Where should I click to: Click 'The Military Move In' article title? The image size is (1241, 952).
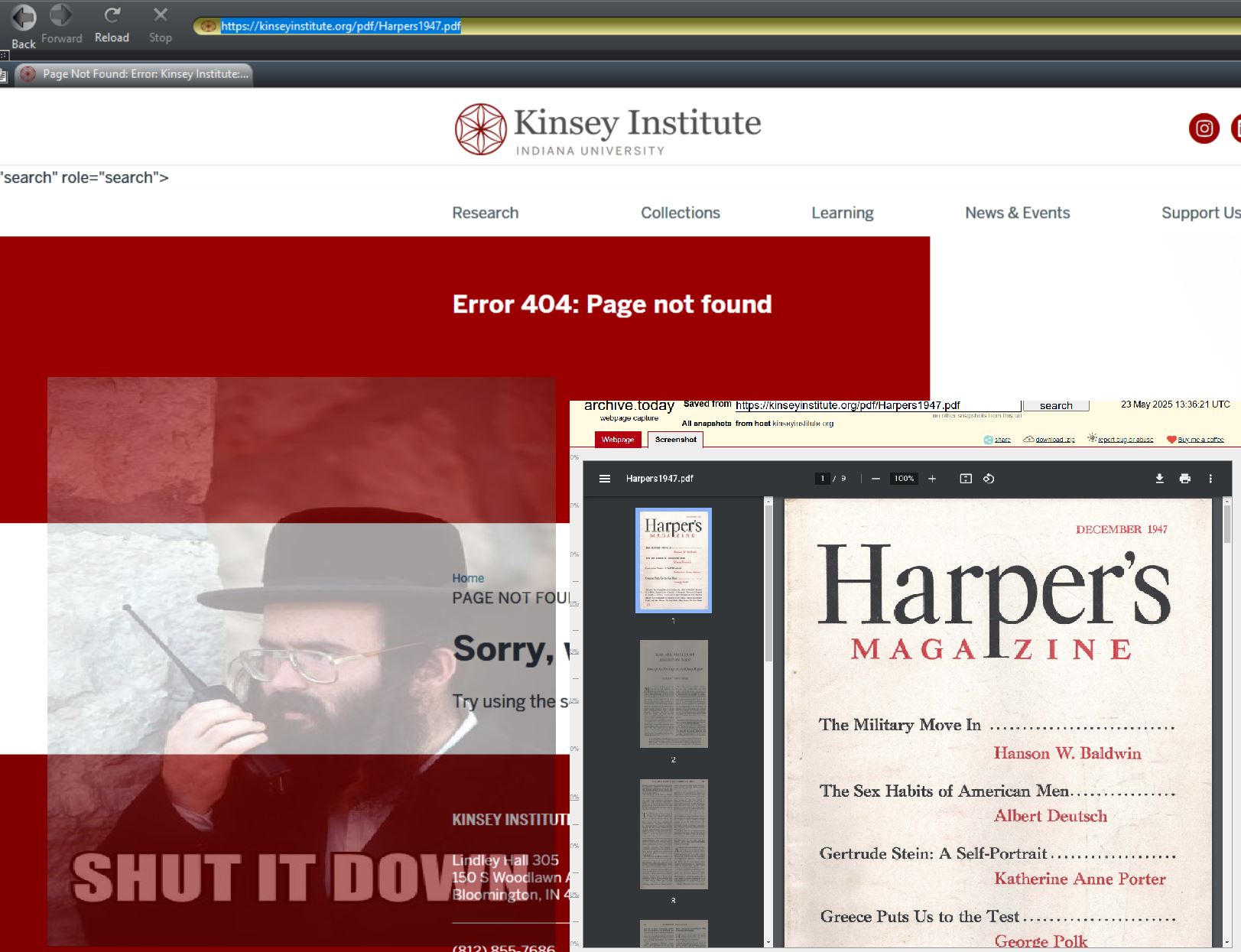tap(900, 725)
